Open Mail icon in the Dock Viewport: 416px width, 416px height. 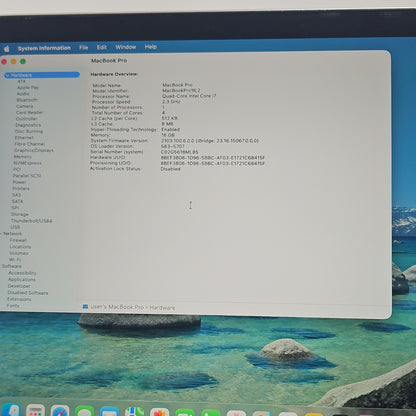click(110, 411)
